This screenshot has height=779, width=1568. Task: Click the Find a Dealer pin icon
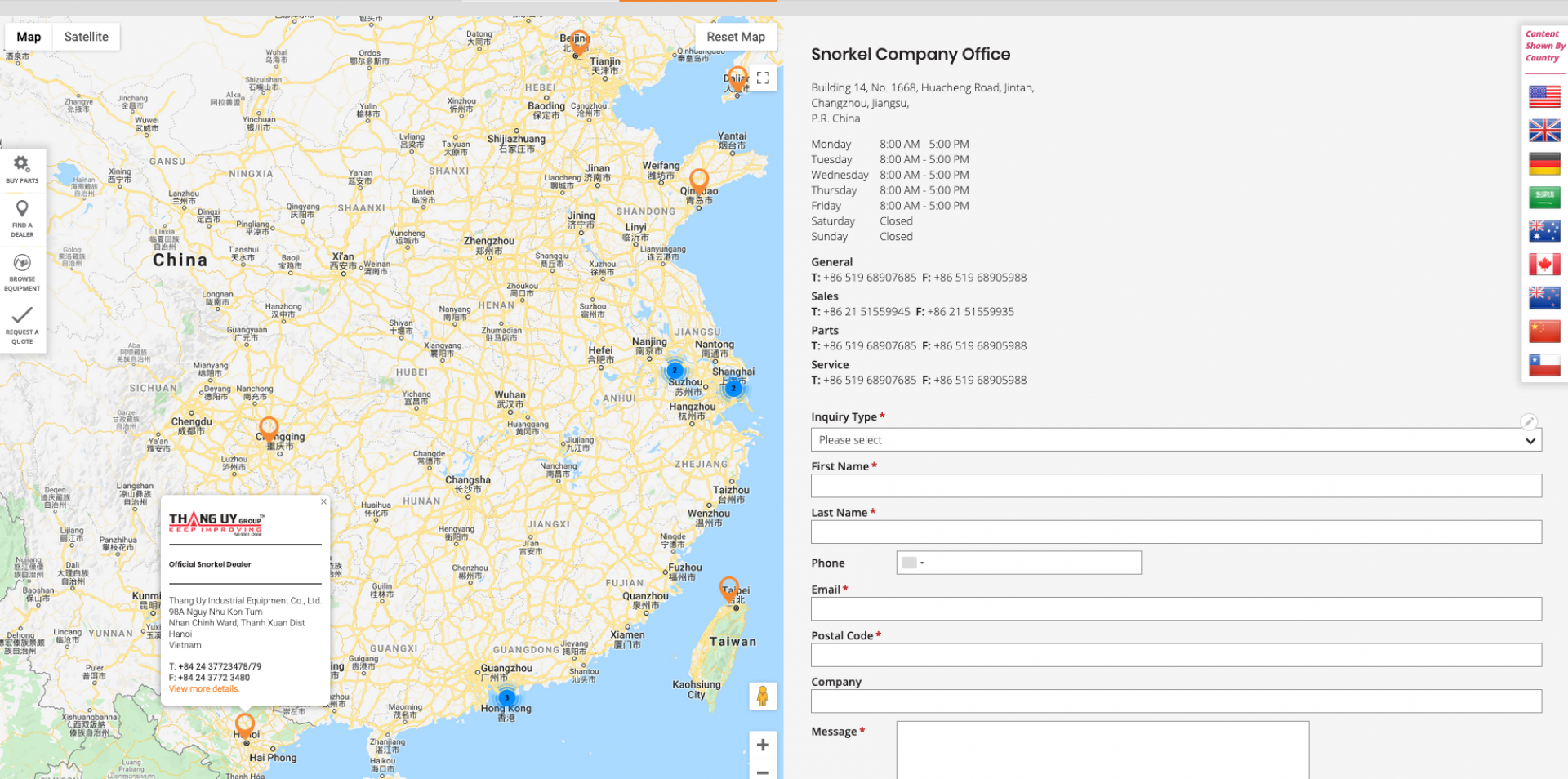22,217
